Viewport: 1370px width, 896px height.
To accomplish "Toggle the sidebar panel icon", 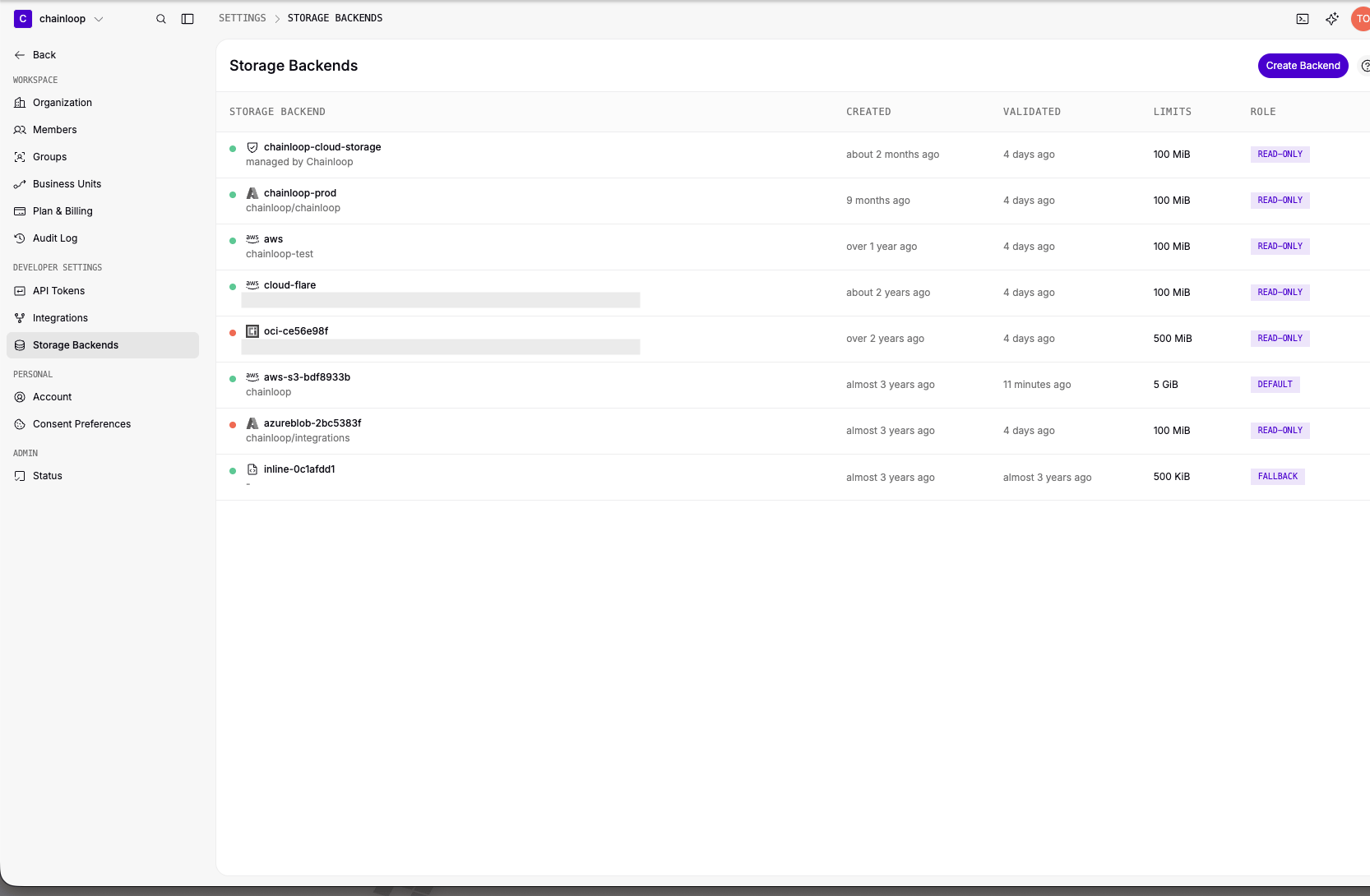I will 187,19.
